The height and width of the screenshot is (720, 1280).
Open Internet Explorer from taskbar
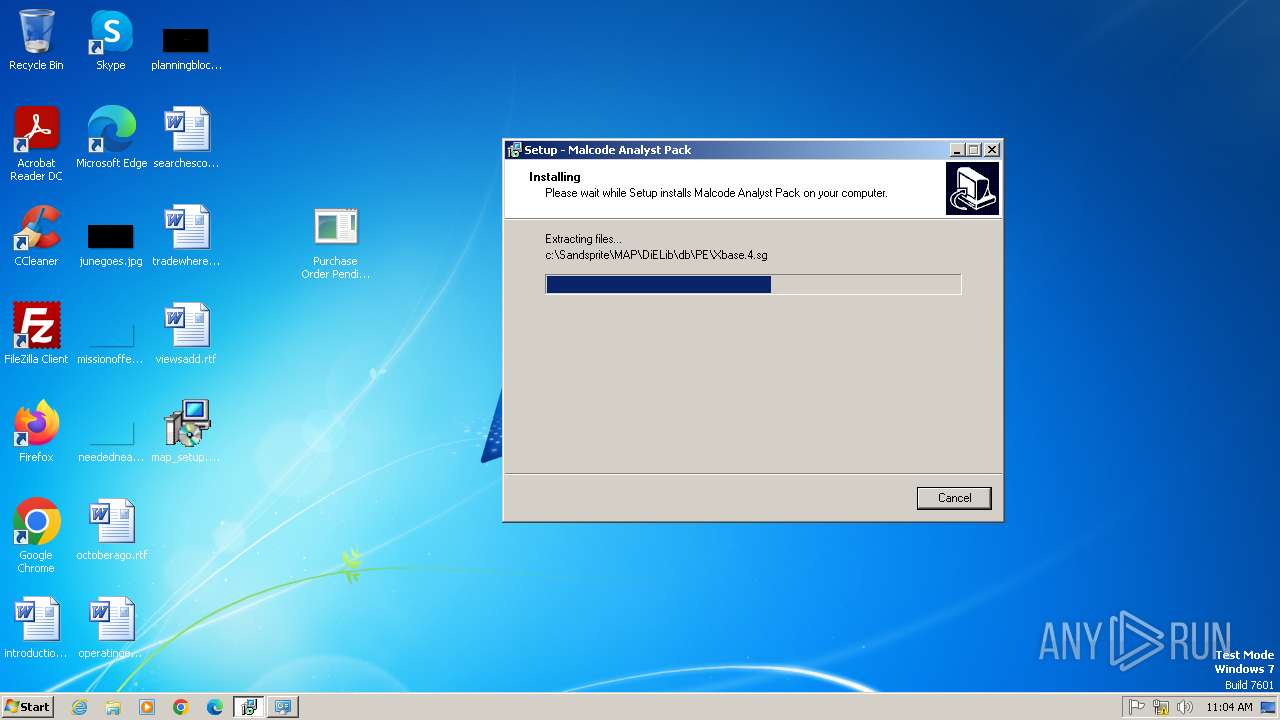click(79, 707)
